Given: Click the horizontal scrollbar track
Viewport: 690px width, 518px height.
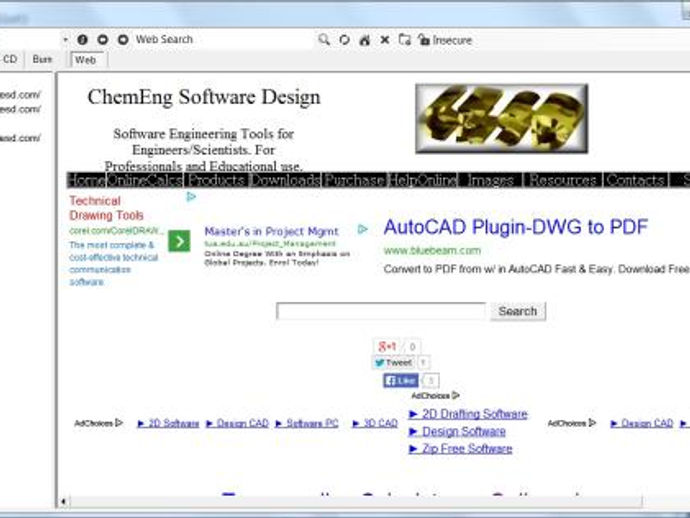Looking at the screenshot, I should (x=356, y=502).
